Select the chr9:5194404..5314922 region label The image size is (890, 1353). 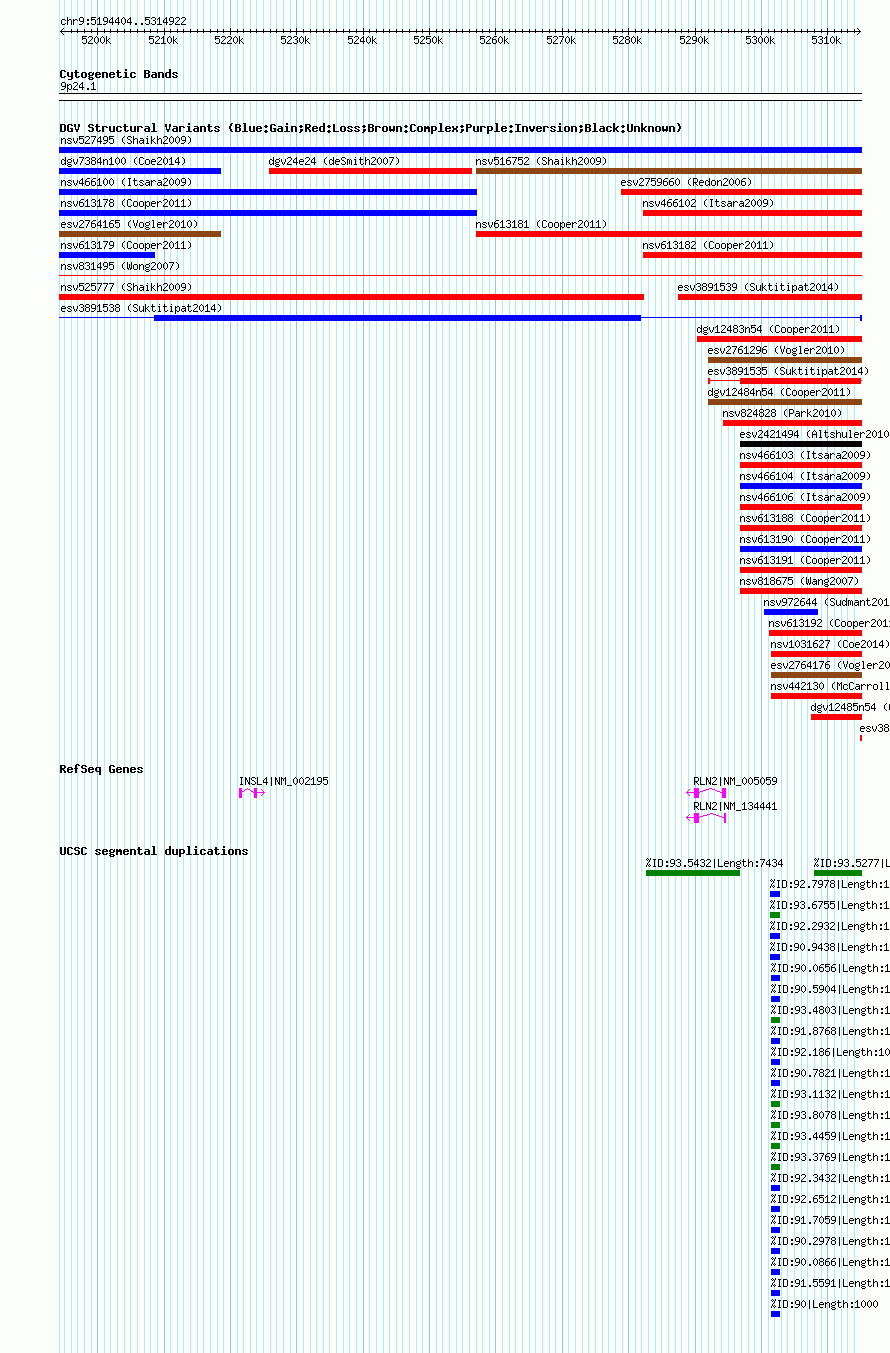pos(123,21)
